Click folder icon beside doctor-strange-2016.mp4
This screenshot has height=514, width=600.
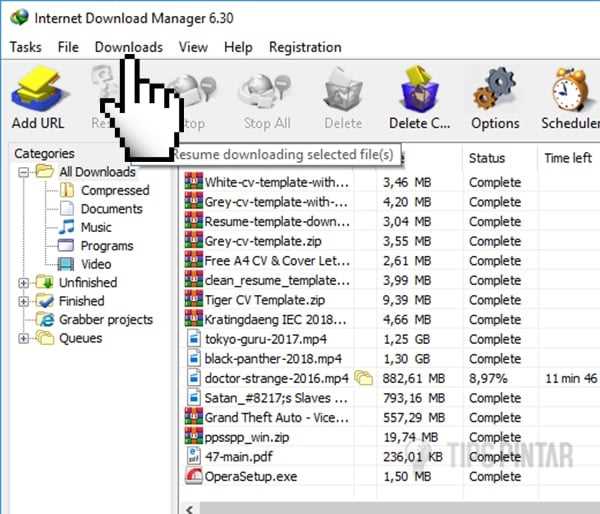pyautogui.click(x=364, y=378)
